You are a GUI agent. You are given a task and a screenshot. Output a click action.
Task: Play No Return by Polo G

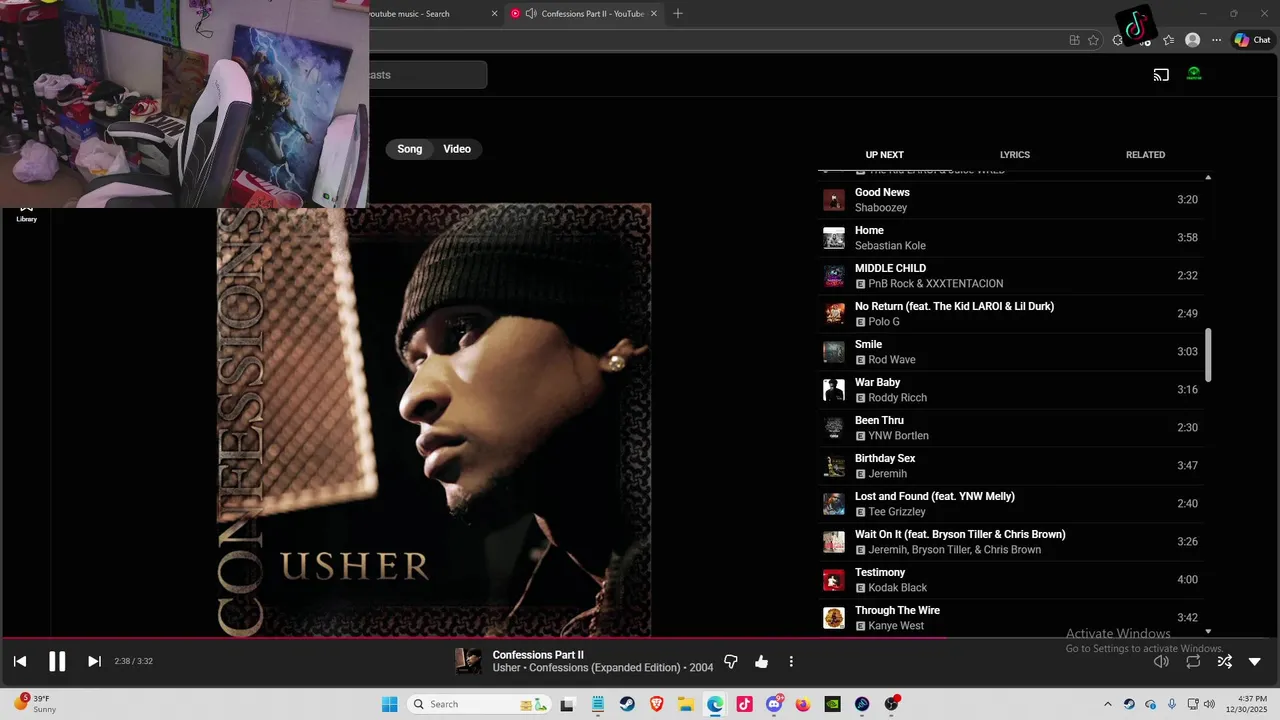(x=1012, y=314)
